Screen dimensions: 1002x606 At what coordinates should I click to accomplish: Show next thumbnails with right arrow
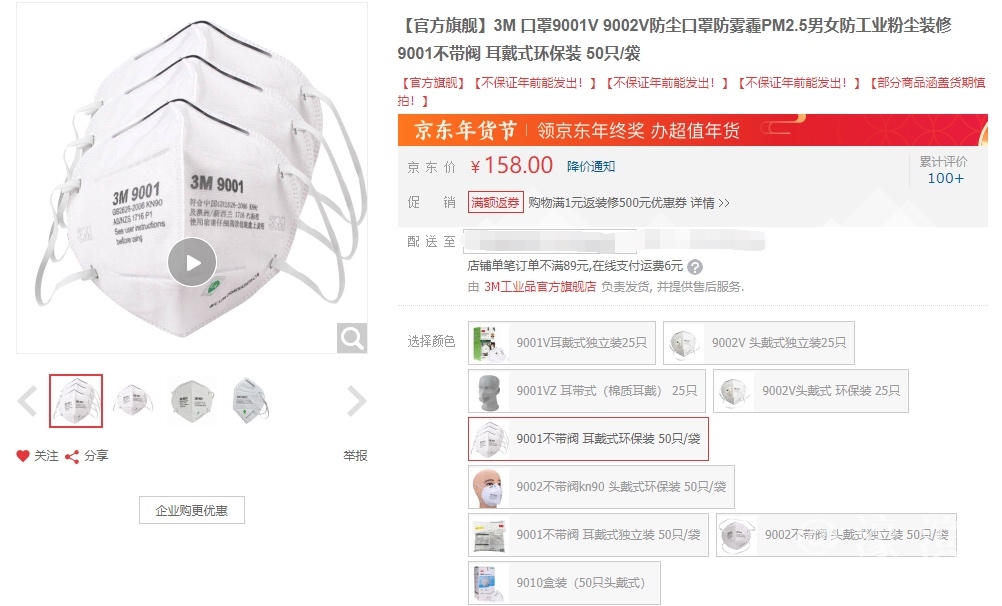tap(357, 401)
